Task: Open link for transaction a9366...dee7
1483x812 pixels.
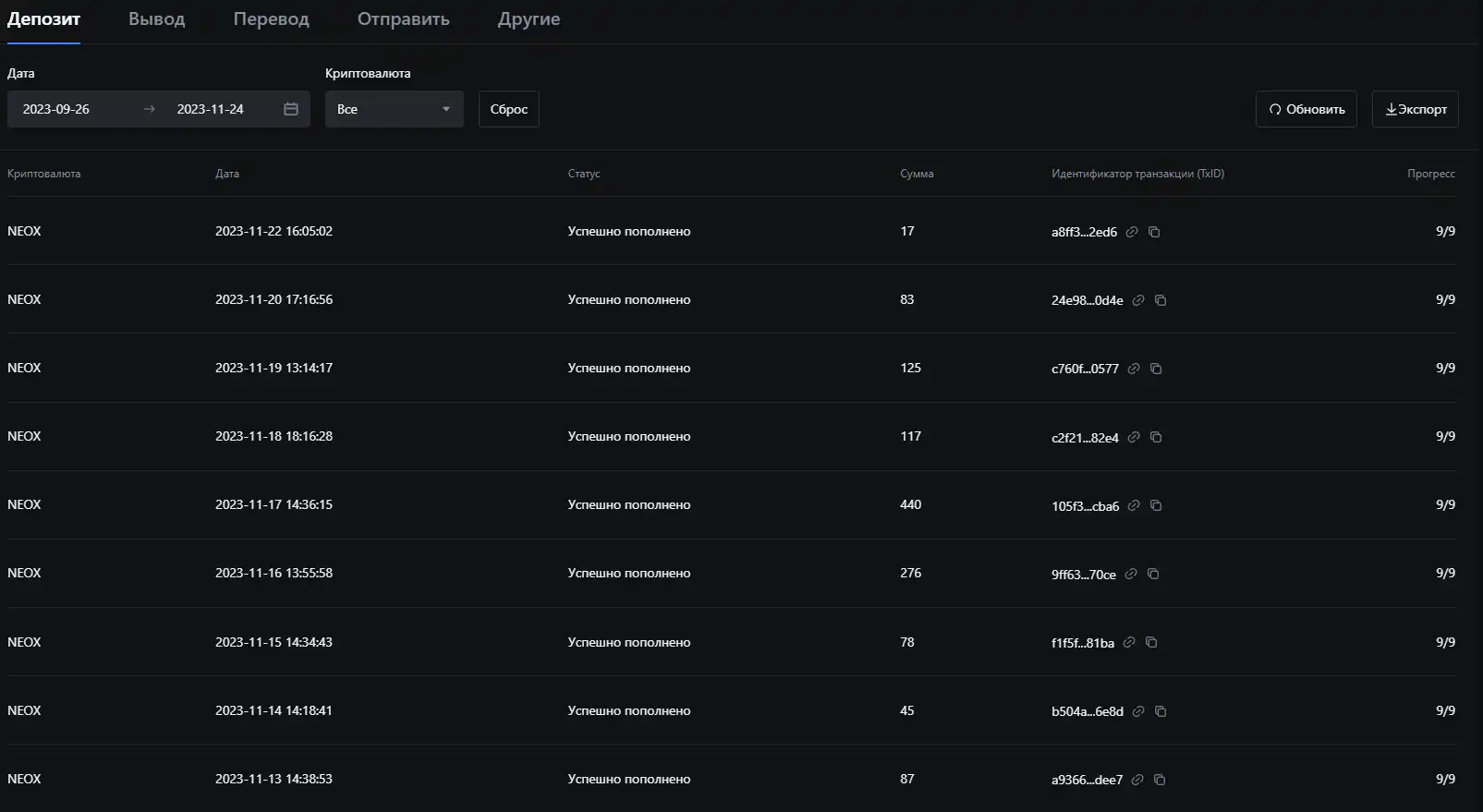Action: tap(1137, 780)
